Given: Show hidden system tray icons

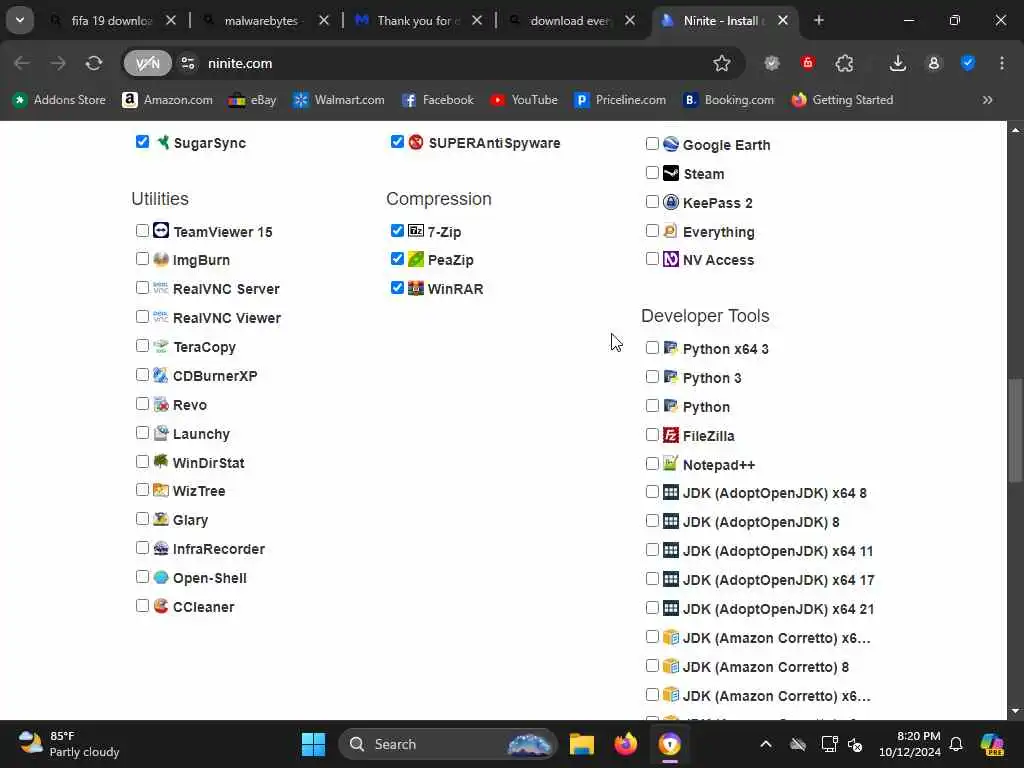Looking at the screenshot, I should click(766, 744).
